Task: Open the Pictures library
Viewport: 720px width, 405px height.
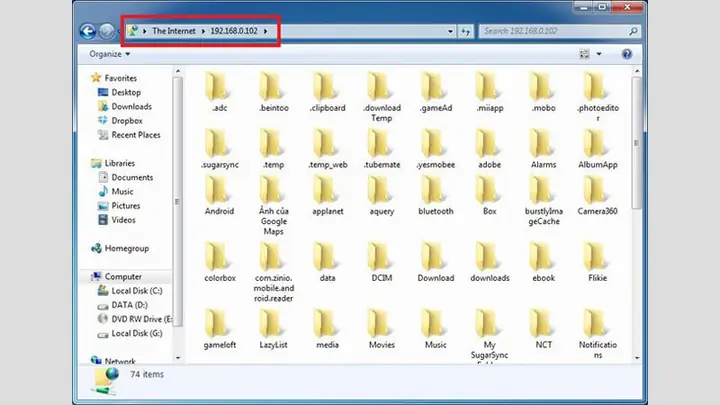Action: click(x=119, y=206)
